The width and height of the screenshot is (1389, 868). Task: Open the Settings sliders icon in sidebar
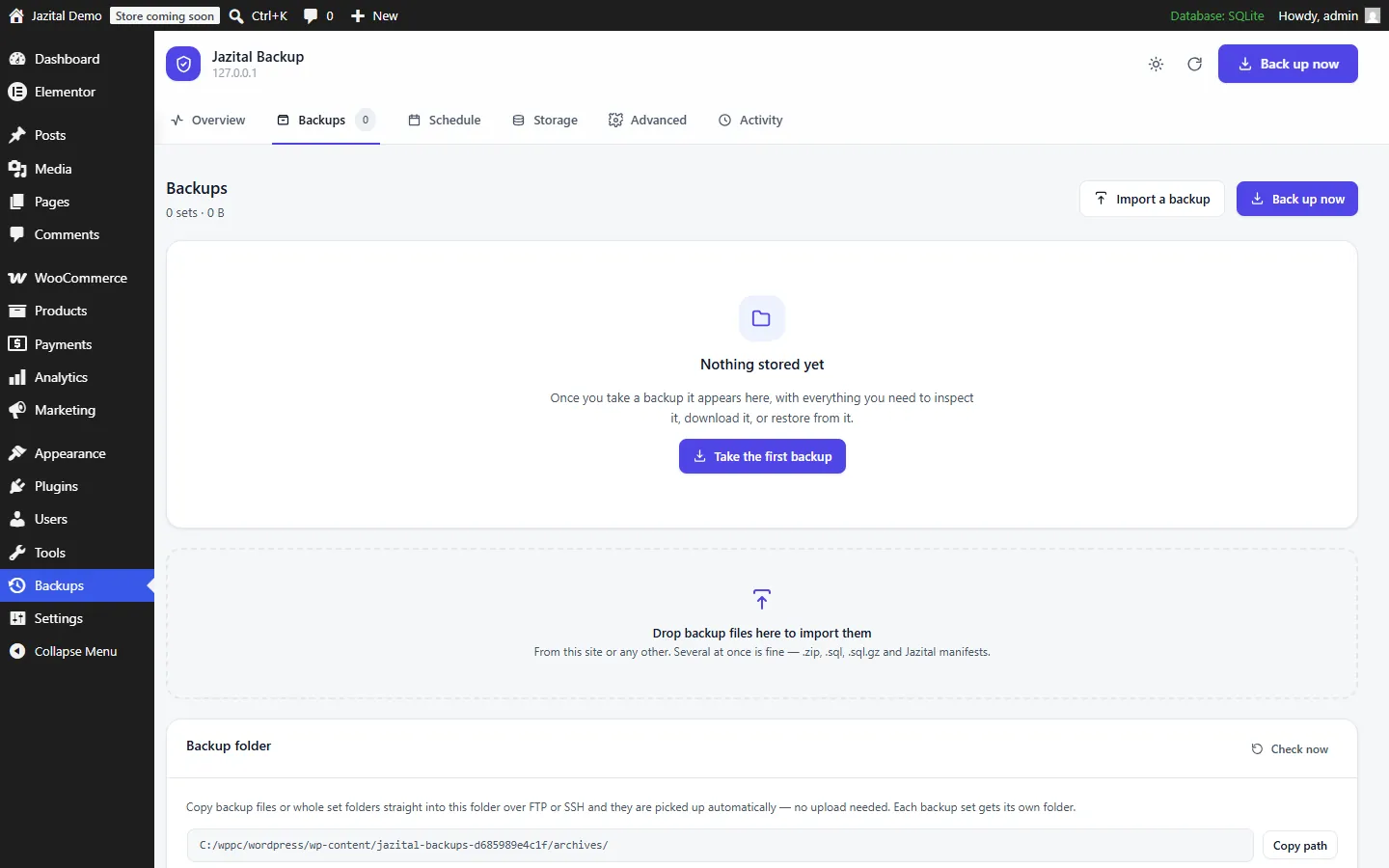click(x=17, y=618)
